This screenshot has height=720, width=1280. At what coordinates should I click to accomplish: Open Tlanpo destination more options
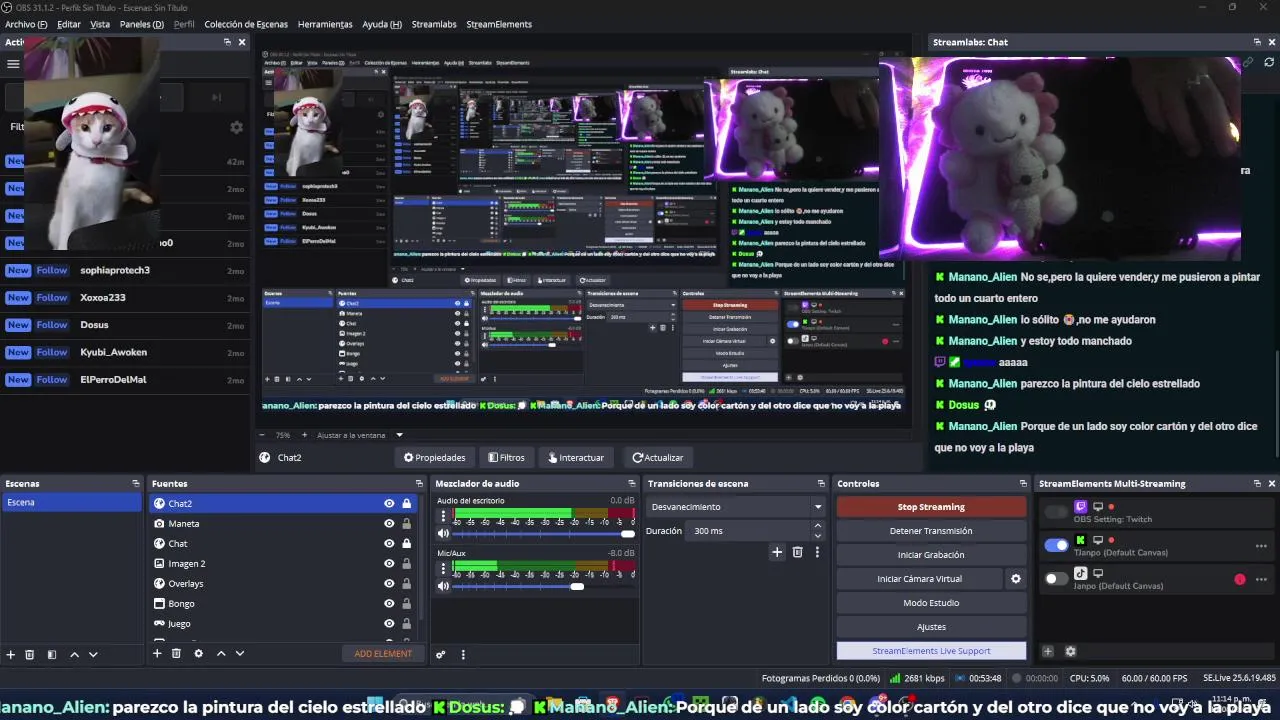point(1261,546)
